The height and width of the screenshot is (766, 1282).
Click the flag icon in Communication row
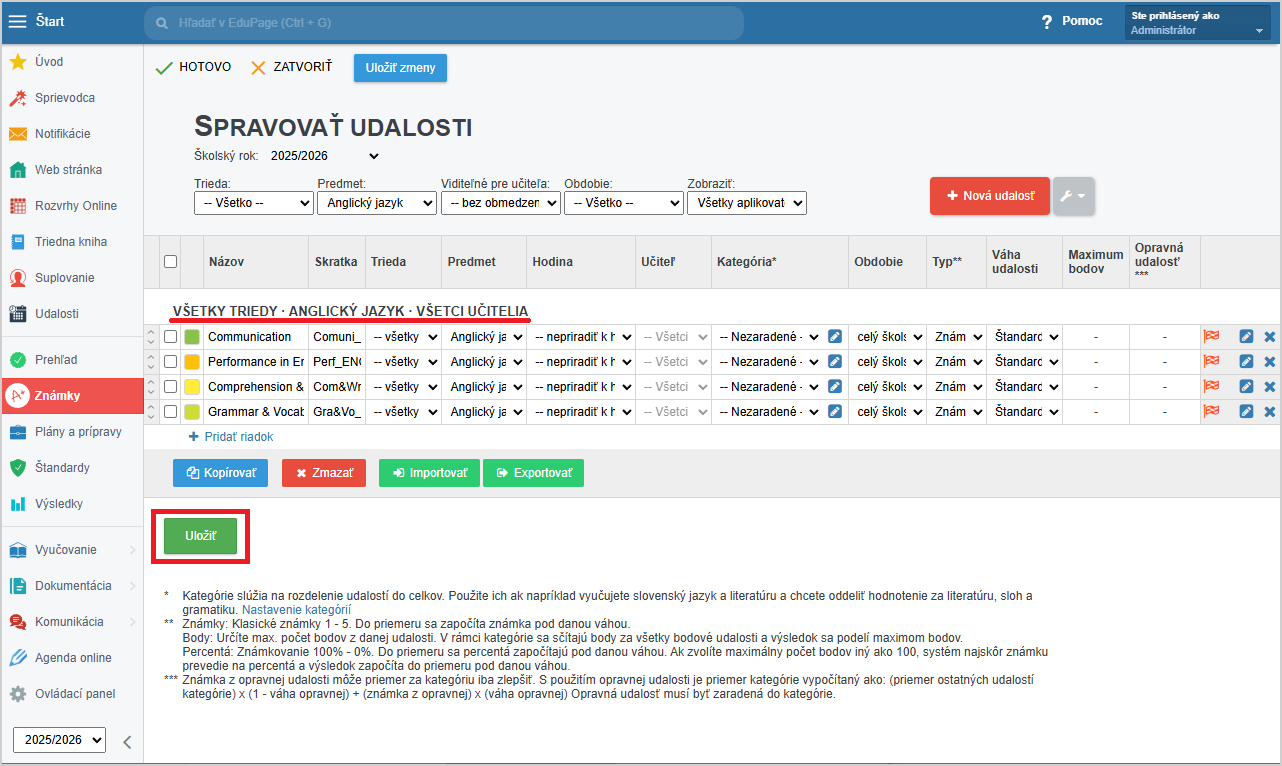[x=1211, y=337]
